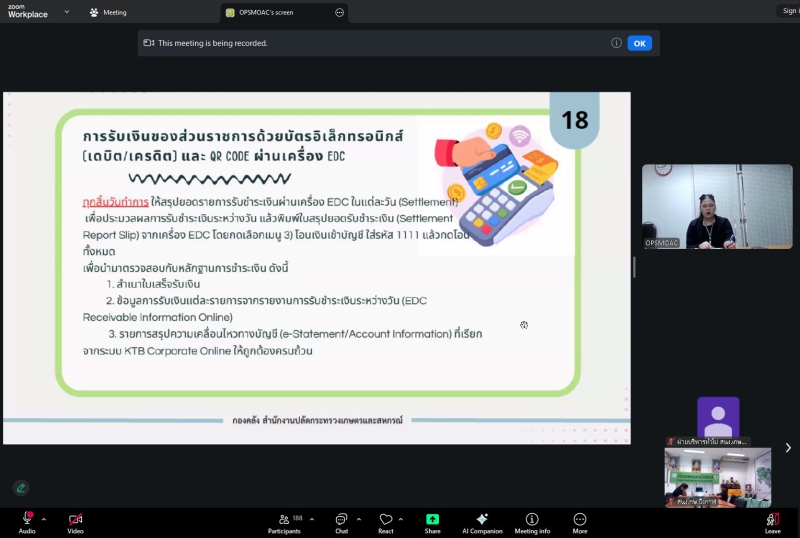Click the Leave meeting button
800x538 pixels.
(x=772, y=519)
